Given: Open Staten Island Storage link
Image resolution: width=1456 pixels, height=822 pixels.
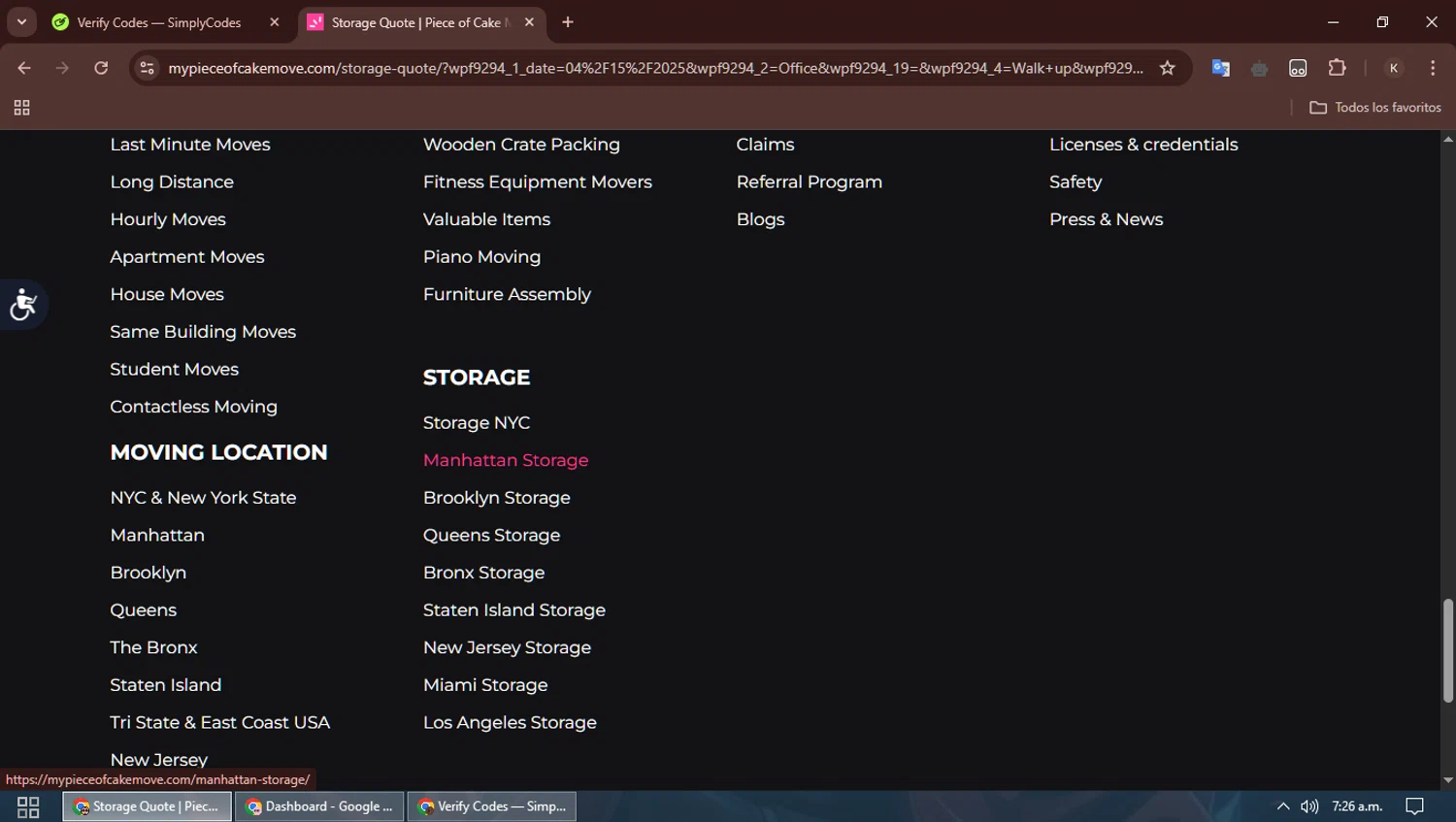Looking at the screenshot, I should tap(514, 610).
